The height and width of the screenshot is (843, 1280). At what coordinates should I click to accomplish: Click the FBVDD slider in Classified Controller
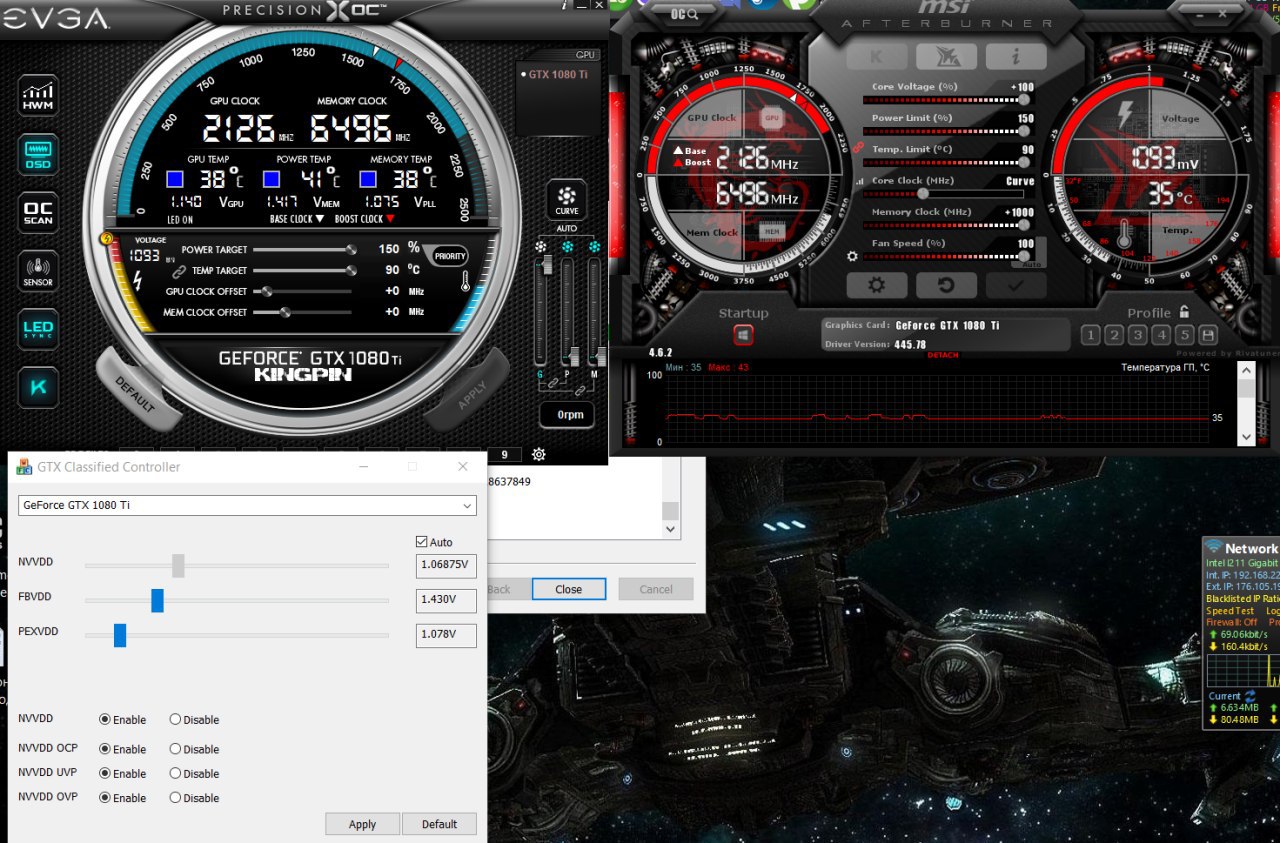pyautogui.click(x=237, y=600)
